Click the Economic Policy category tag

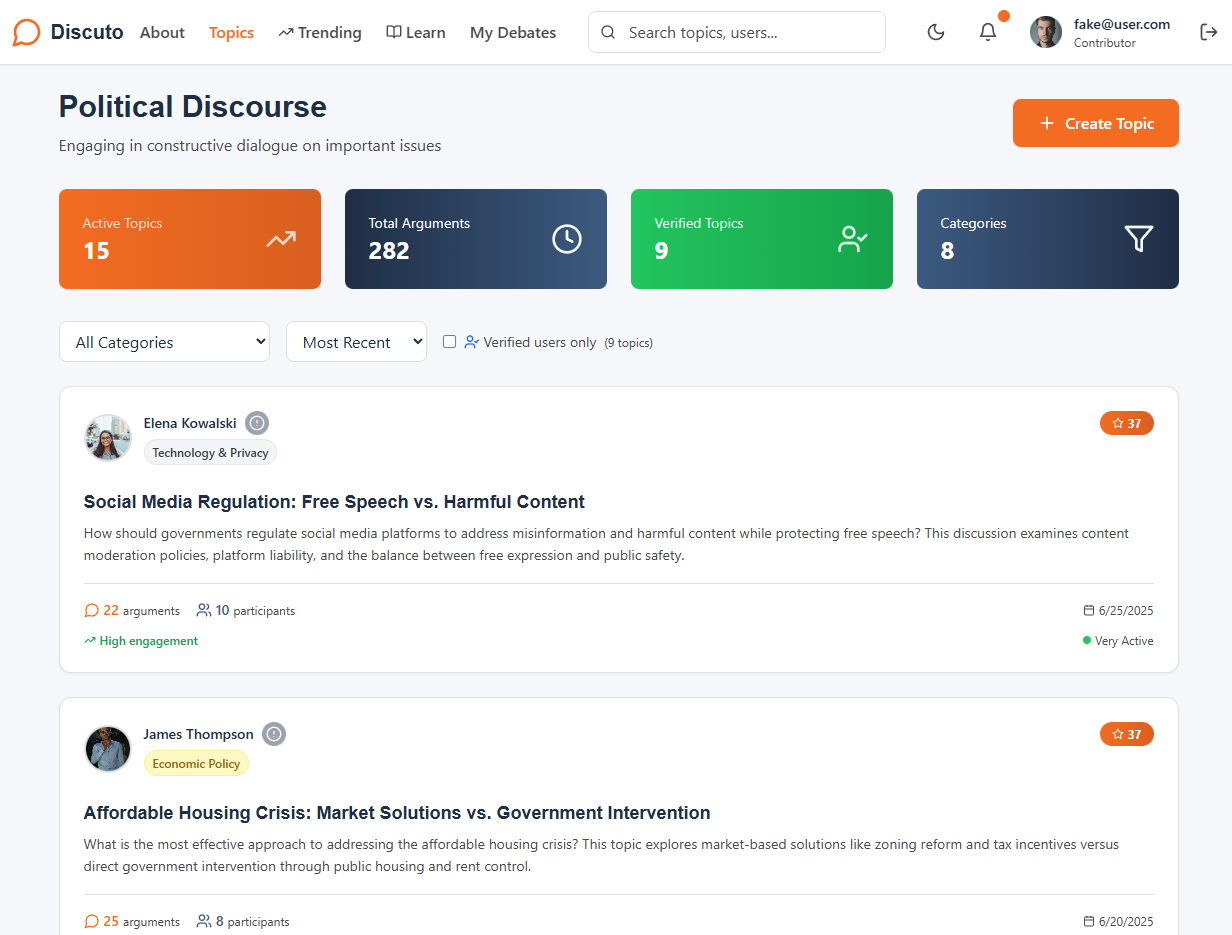tap(196, 764)
